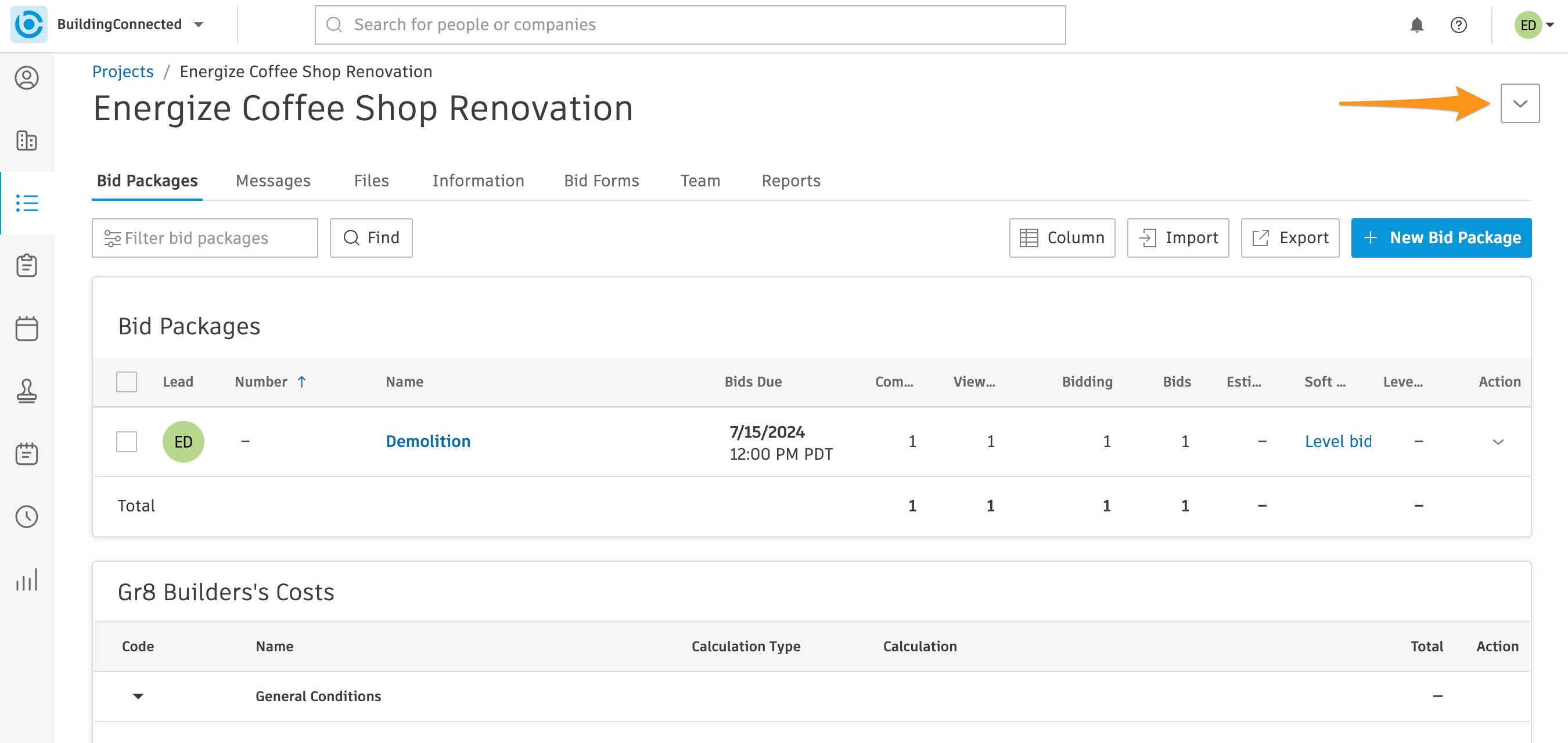Click the Find button
The height and width of the screenshot is (743, 1568).
(x=371, y=238)
